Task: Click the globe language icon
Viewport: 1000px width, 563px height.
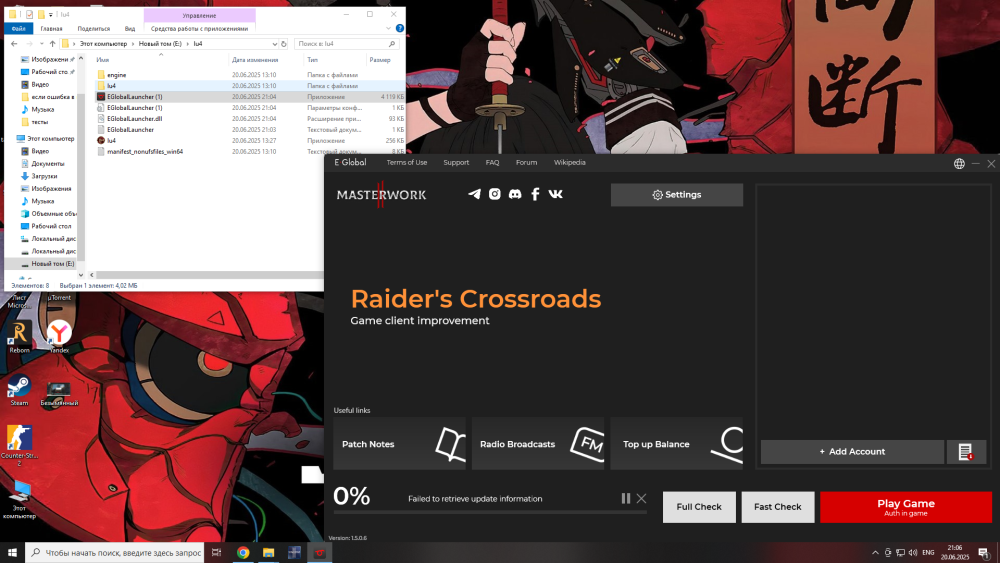Action: tap(959, 163)
